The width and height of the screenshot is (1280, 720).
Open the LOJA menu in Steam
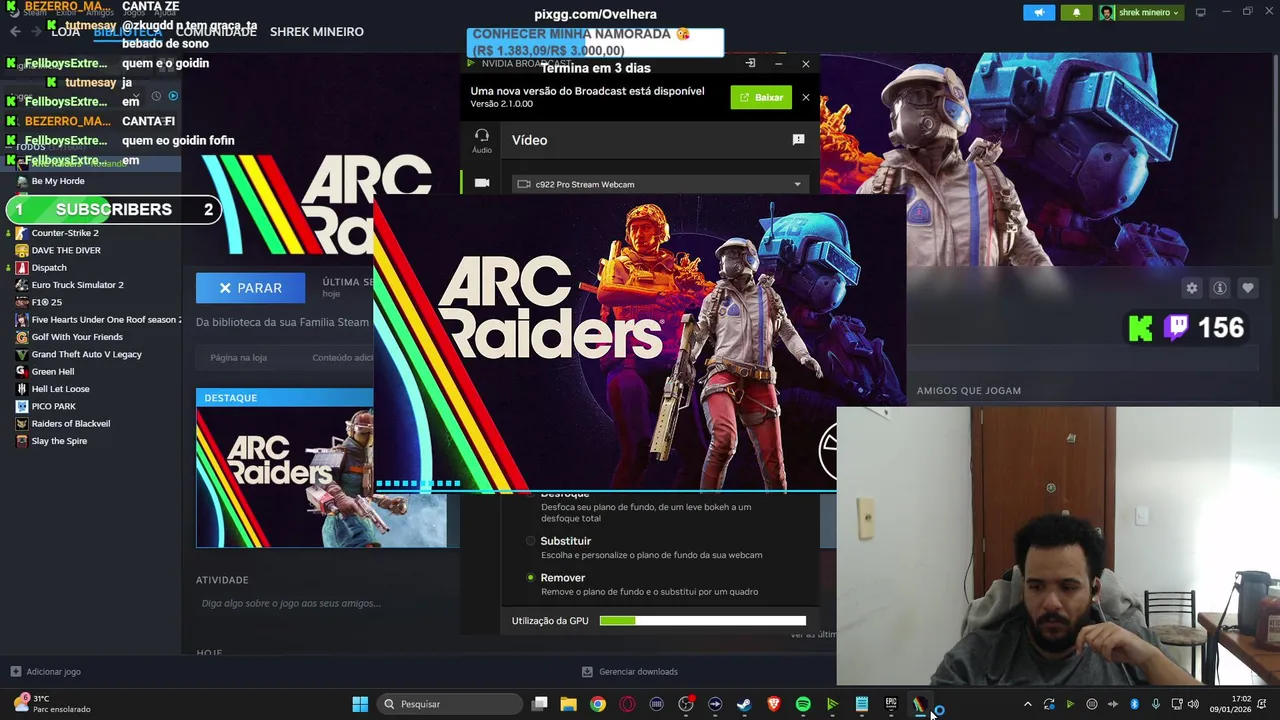coord(65,32)
